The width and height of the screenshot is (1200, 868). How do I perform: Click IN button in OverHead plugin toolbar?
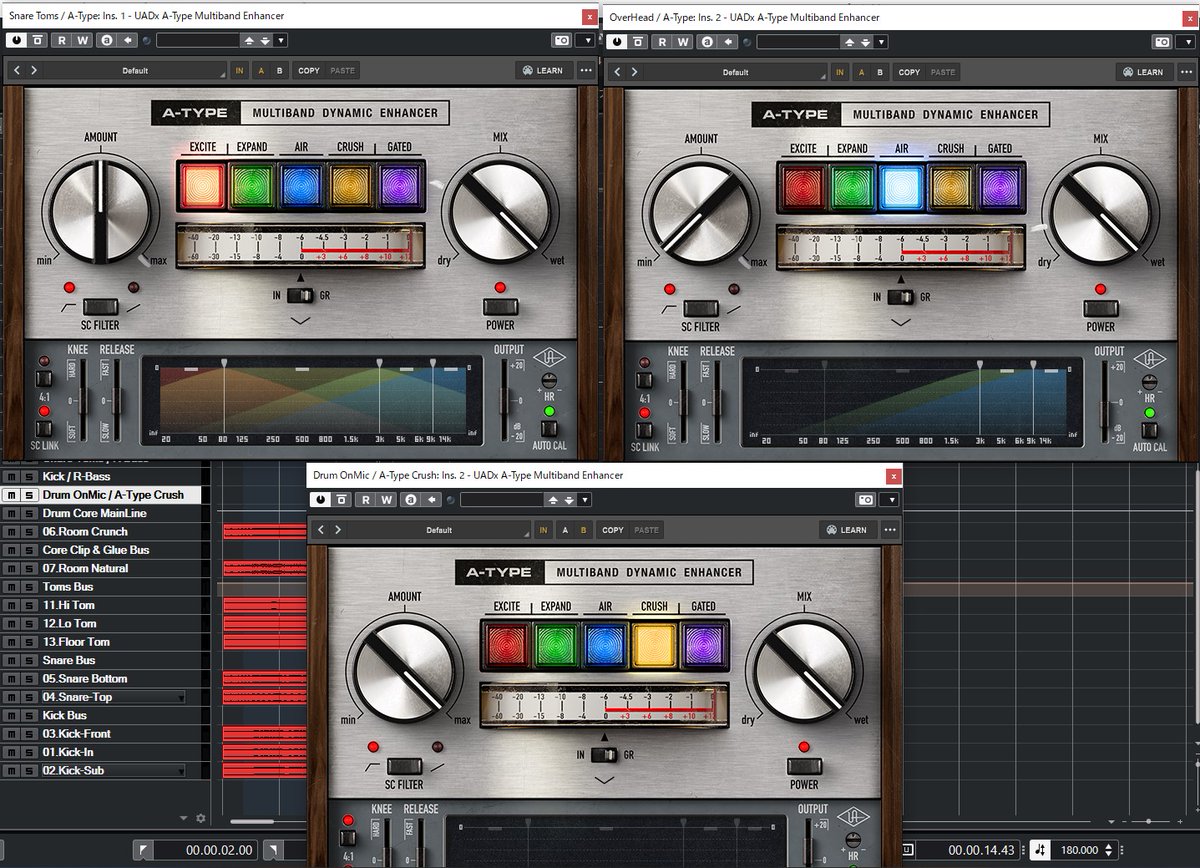point(839,72)
